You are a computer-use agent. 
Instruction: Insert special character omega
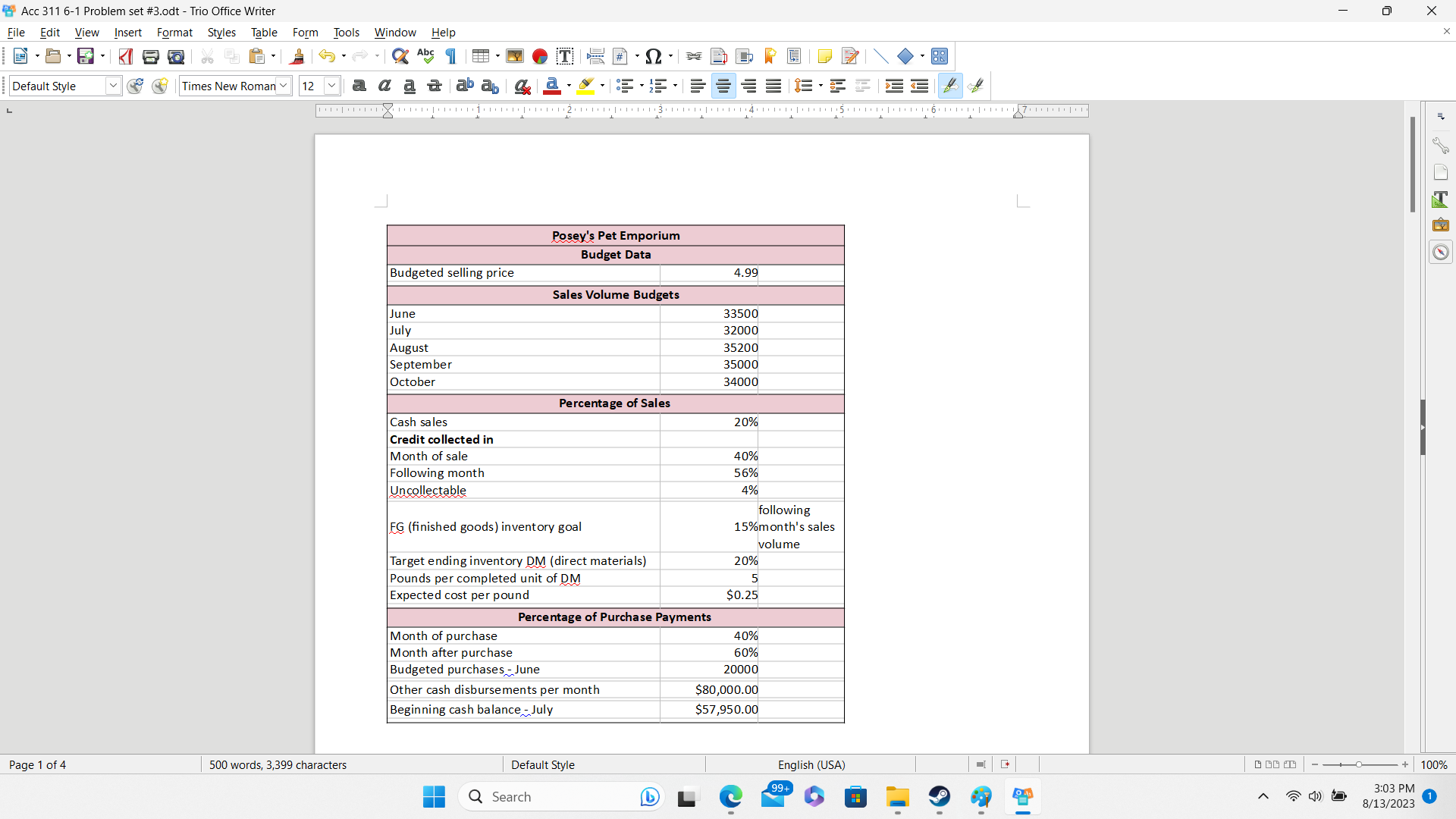pyautogui.click(x=654, y=56)
